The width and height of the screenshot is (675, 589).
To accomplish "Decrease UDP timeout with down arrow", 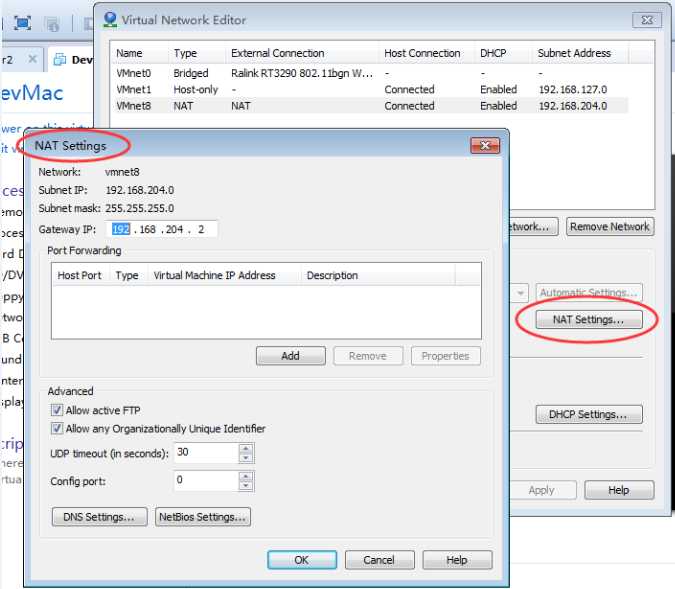I will click(245, 458).
